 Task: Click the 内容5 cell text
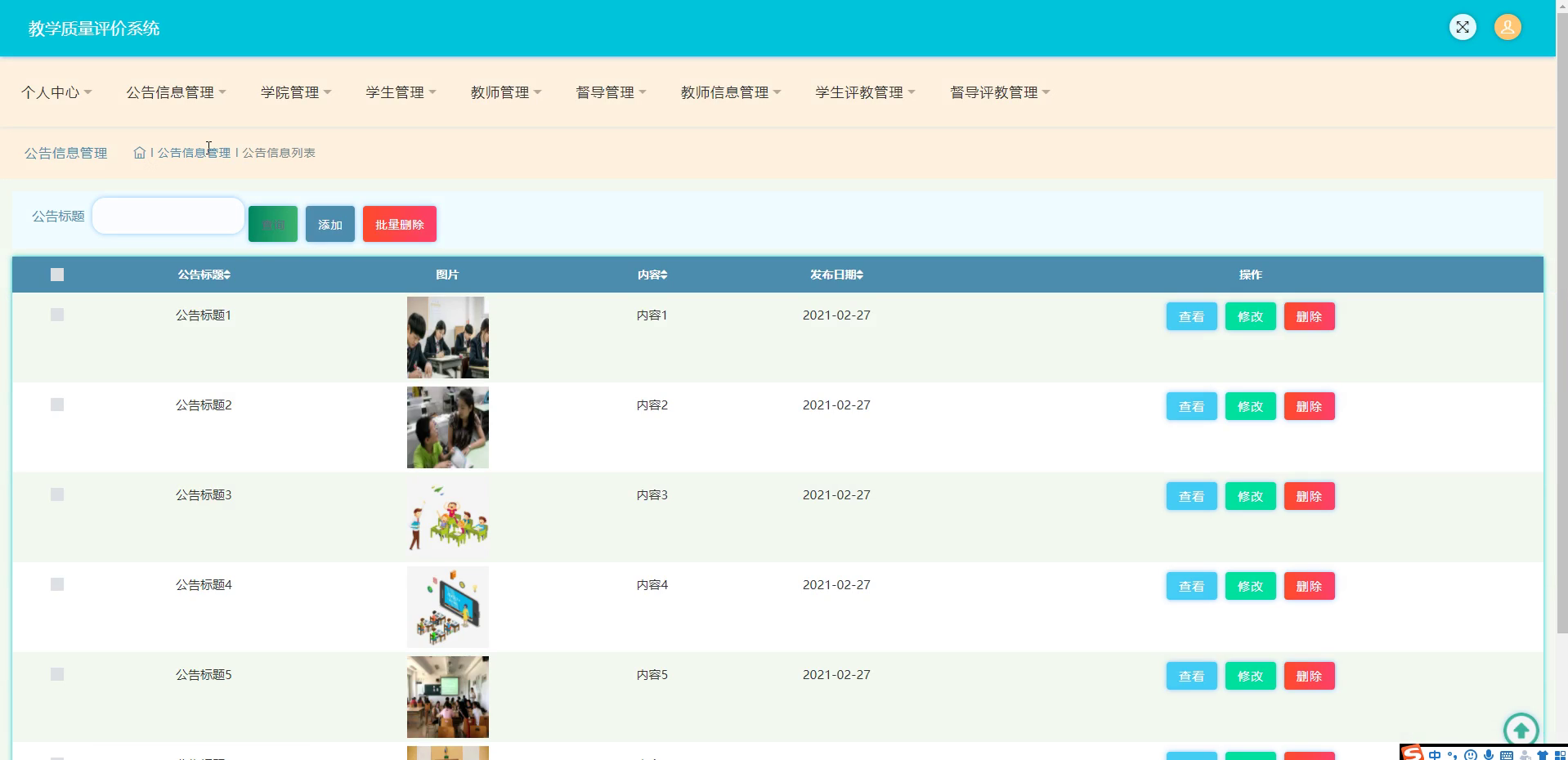652,674
